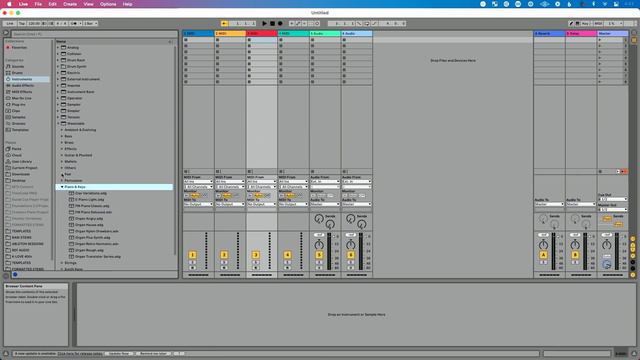The width and height of the screenshot is (640, 360).
Task: Arm track 5 for recording
Action: click(x=319, y=268)
